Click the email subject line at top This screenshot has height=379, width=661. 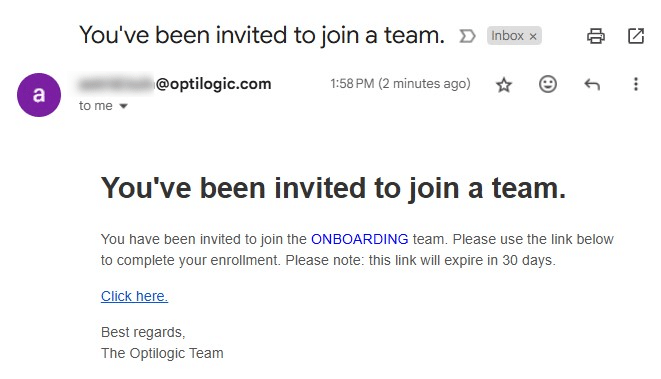click(x=262, y=35)
